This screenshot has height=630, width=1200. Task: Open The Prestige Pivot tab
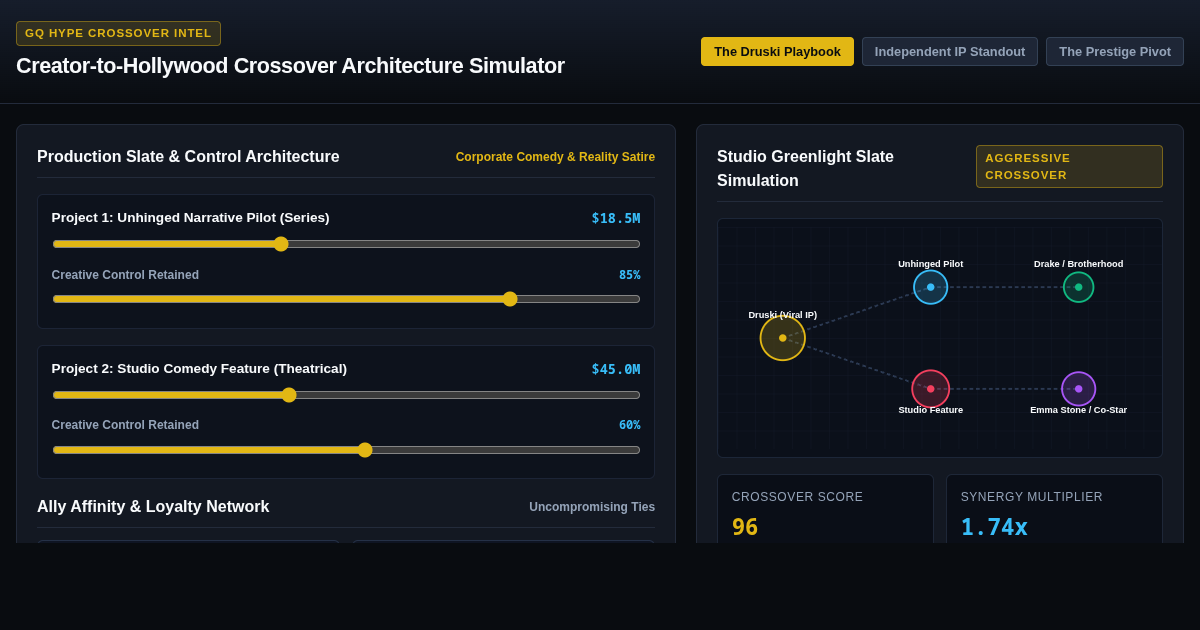coord(1115,52)
